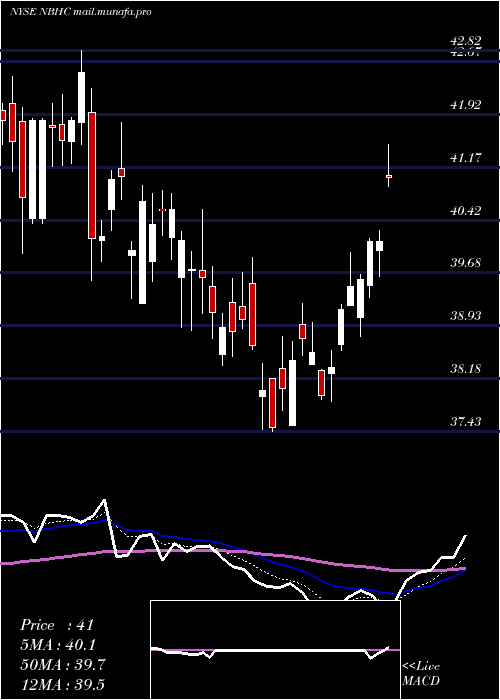
Task: Select the 41.92 price level label
Action: tap(466, 105)
